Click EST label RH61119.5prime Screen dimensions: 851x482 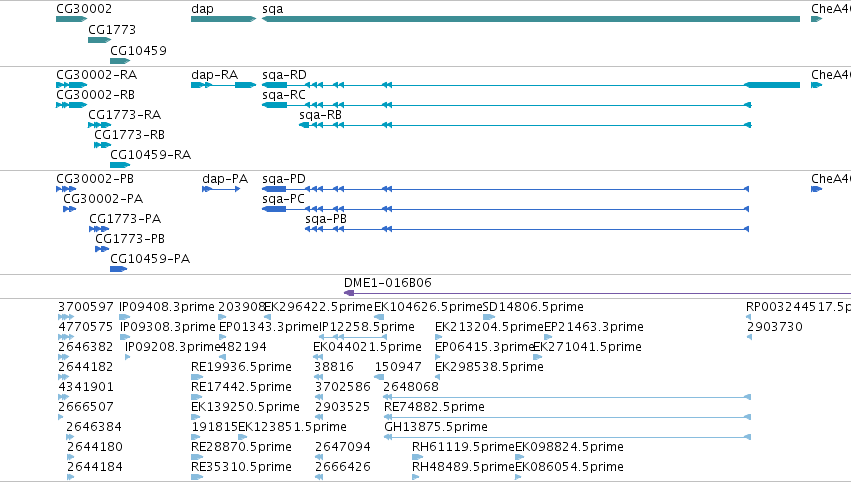point(463,447)
